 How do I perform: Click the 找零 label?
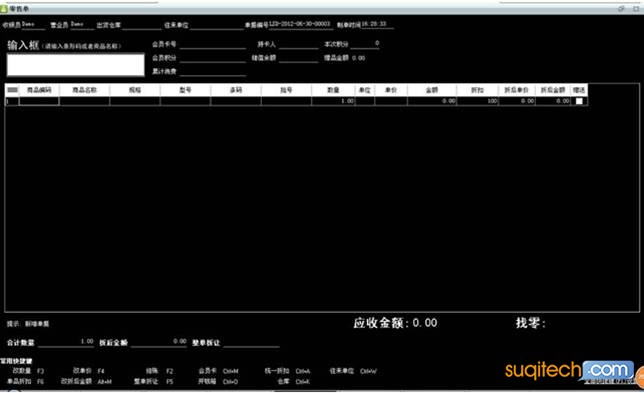530,323
